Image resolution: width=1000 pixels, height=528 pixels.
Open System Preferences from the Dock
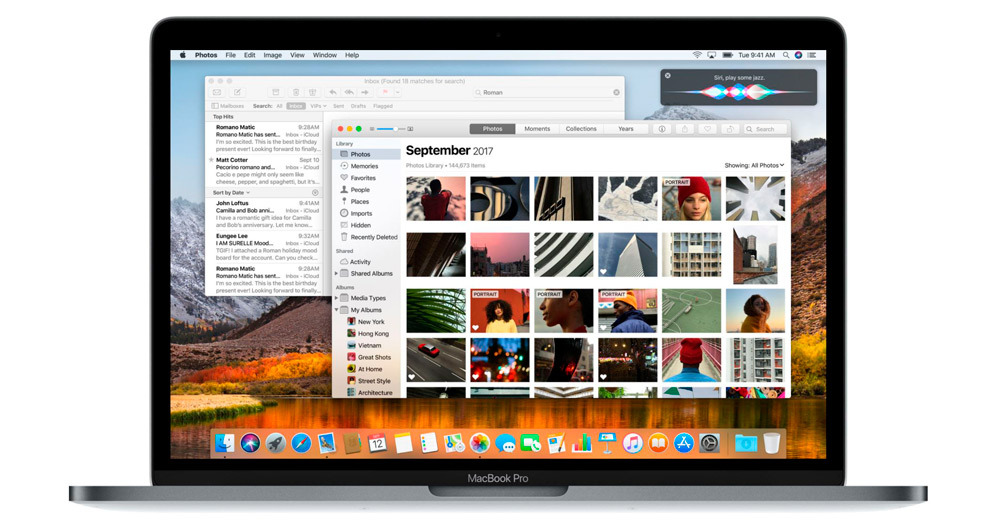(709, 443)
